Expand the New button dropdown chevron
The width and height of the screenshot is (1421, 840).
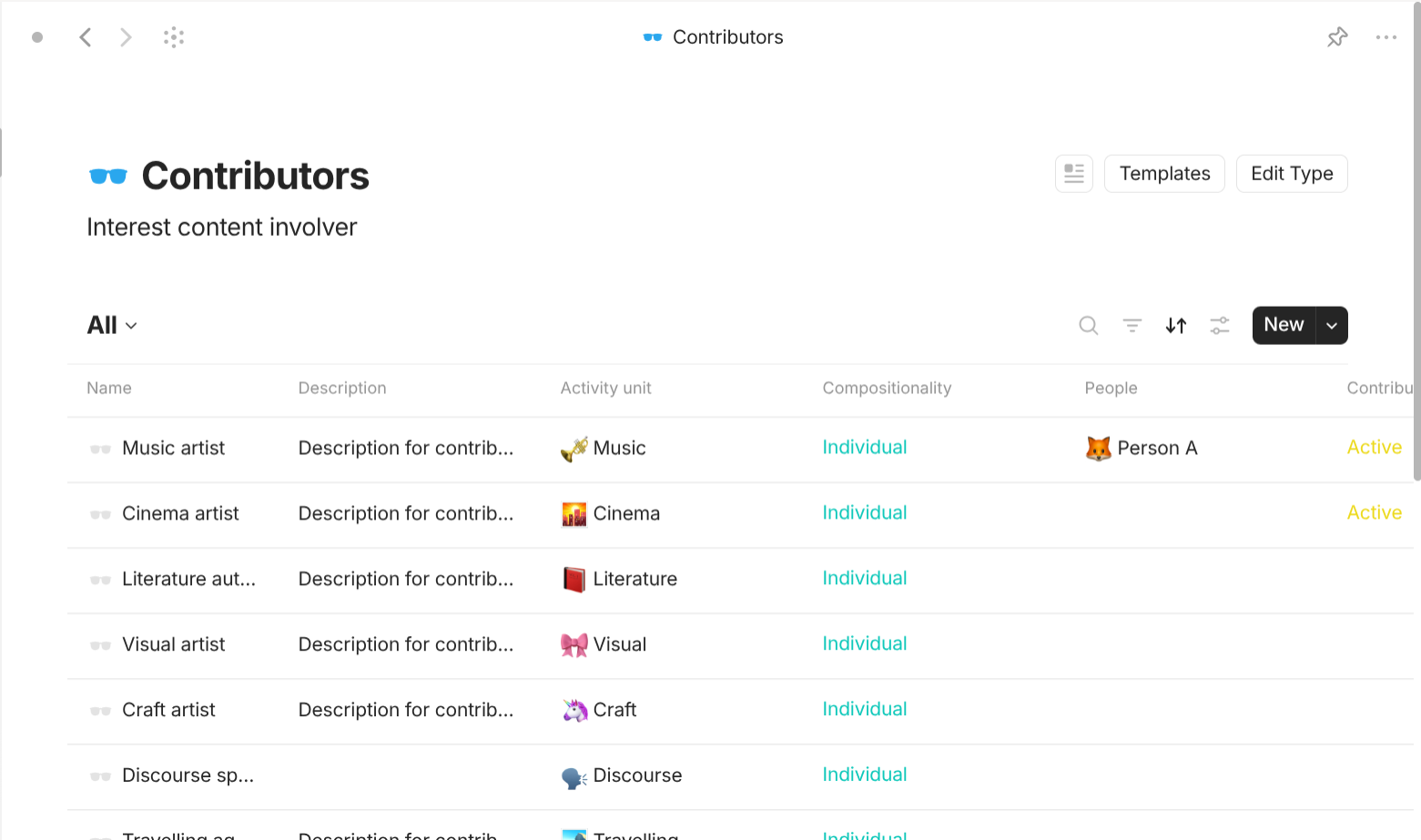[1331, 325]
